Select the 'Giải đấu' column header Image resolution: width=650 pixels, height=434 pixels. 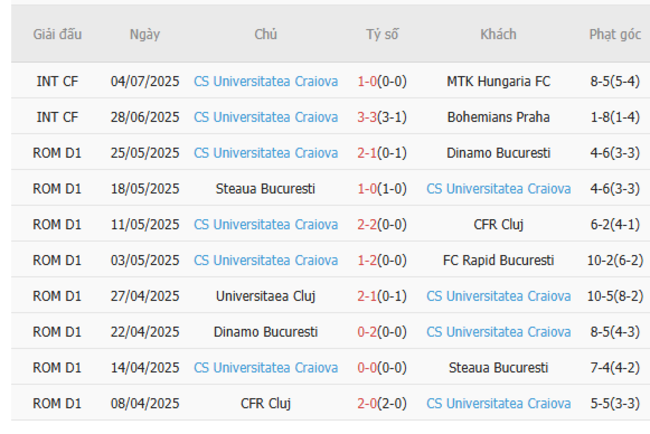pyautogui.click(x=57, y=34)
